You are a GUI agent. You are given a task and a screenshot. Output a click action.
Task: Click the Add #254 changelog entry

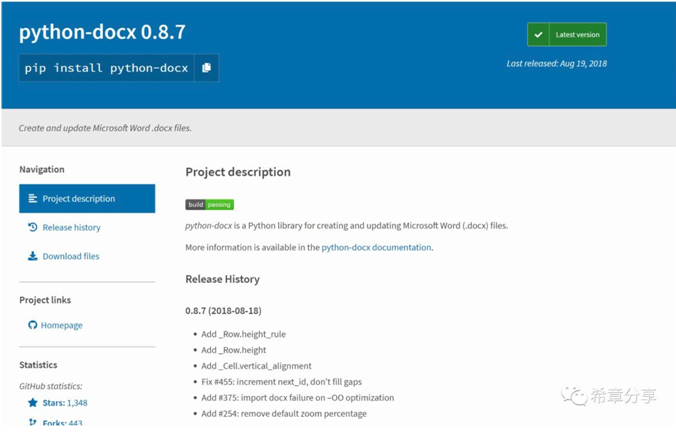coord(284,413)
